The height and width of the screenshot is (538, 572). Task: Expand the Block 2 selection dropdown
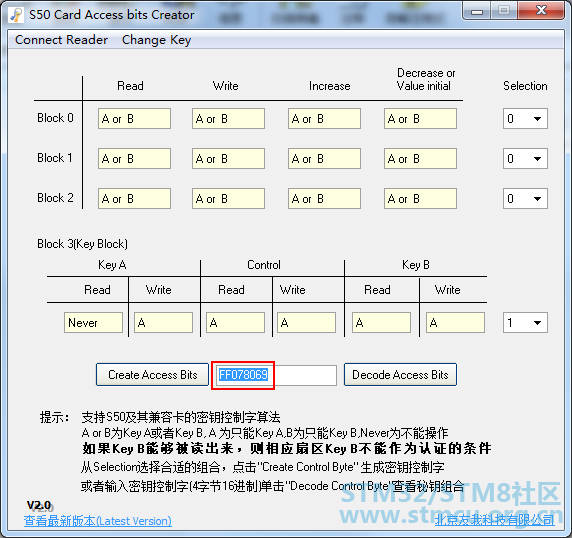pyautogui.click(x=525, y=198)
